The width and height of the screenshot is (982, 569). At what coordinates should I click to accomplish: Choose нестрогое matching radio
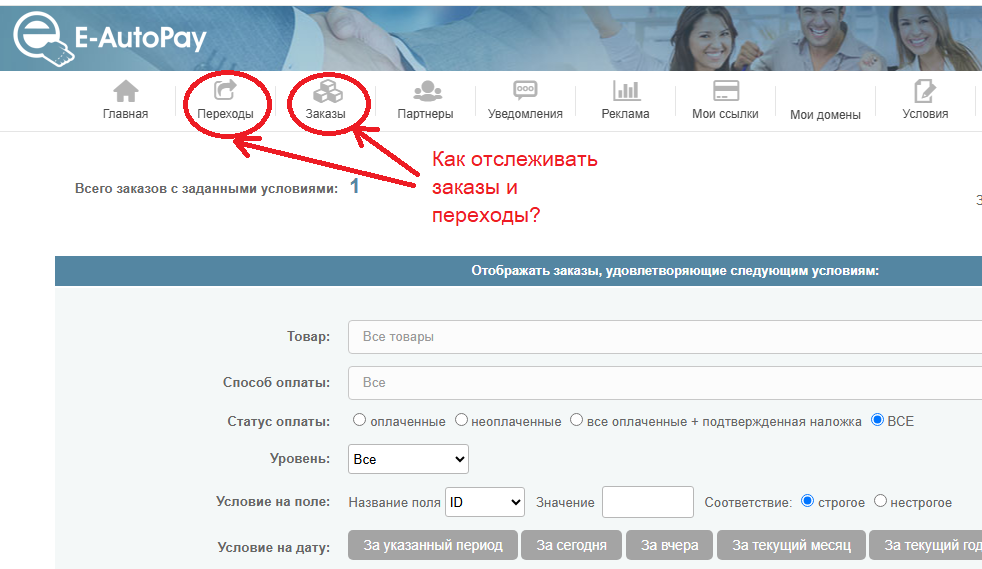click(880, 501)
